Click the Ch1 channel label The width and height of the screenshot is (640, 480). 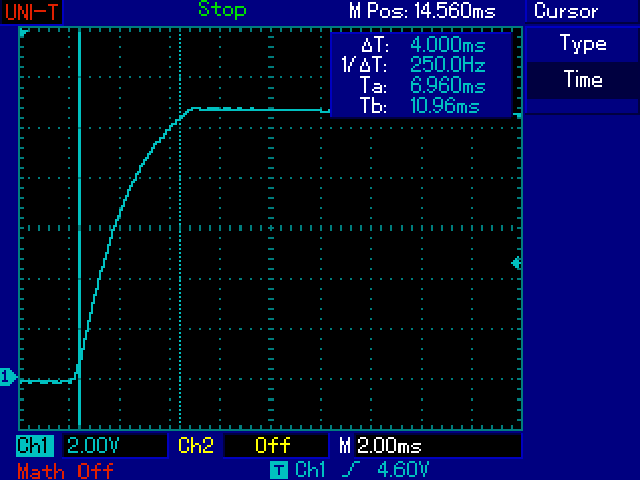pyautogui.click(x=35, y=445)
